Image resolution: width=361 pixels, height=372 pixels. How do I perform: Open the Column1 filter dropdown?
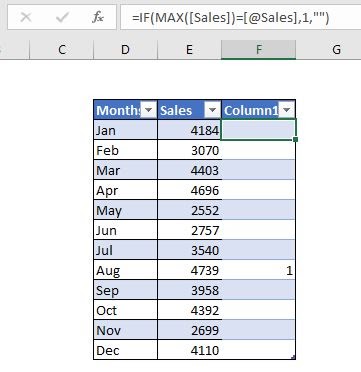point(286,110)
